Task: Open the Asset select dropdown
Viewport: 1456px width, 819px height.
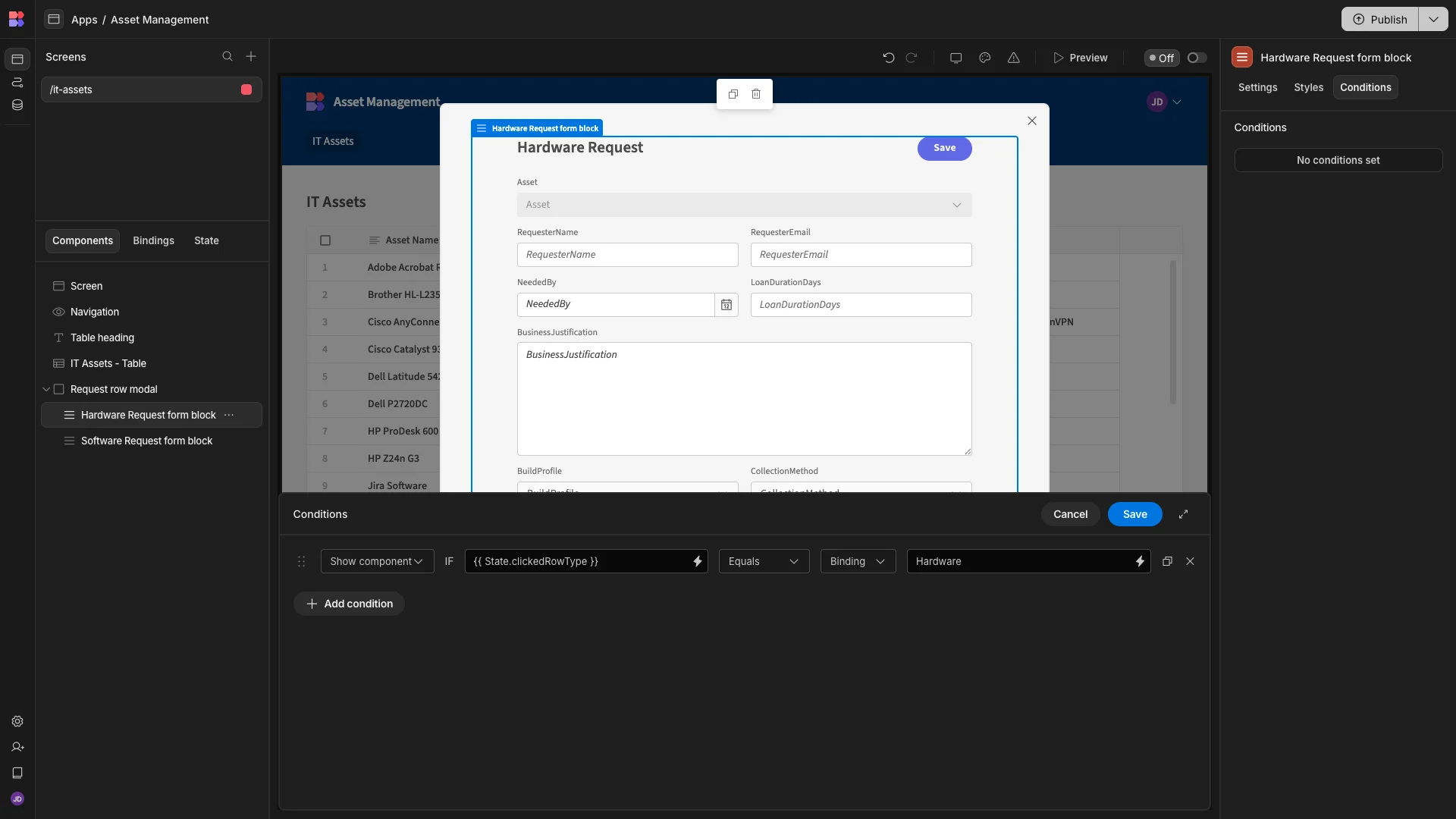Action: (x=744, y=205)
